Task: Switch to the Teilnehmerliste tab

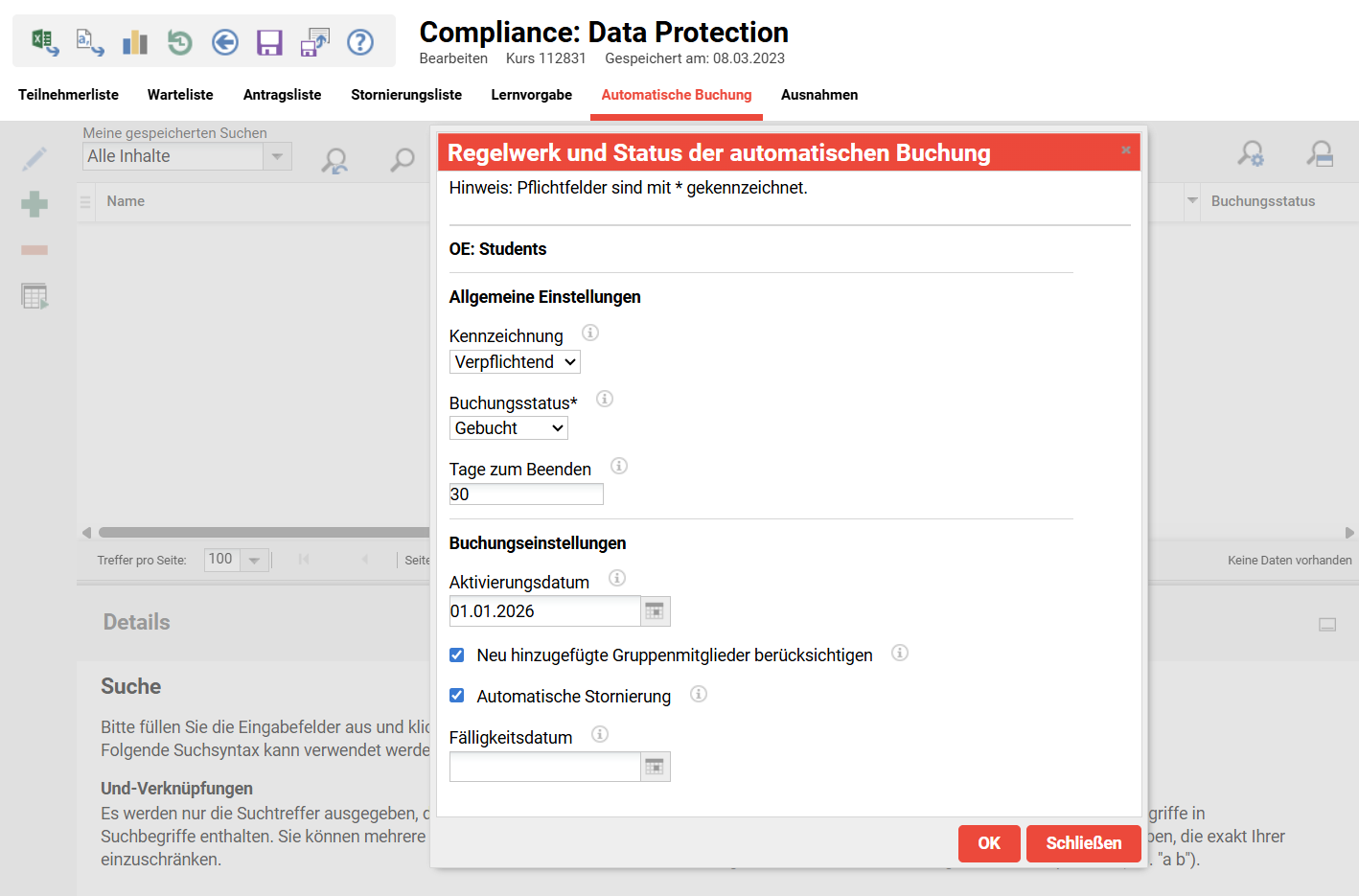Action: (x=68, y=95)
